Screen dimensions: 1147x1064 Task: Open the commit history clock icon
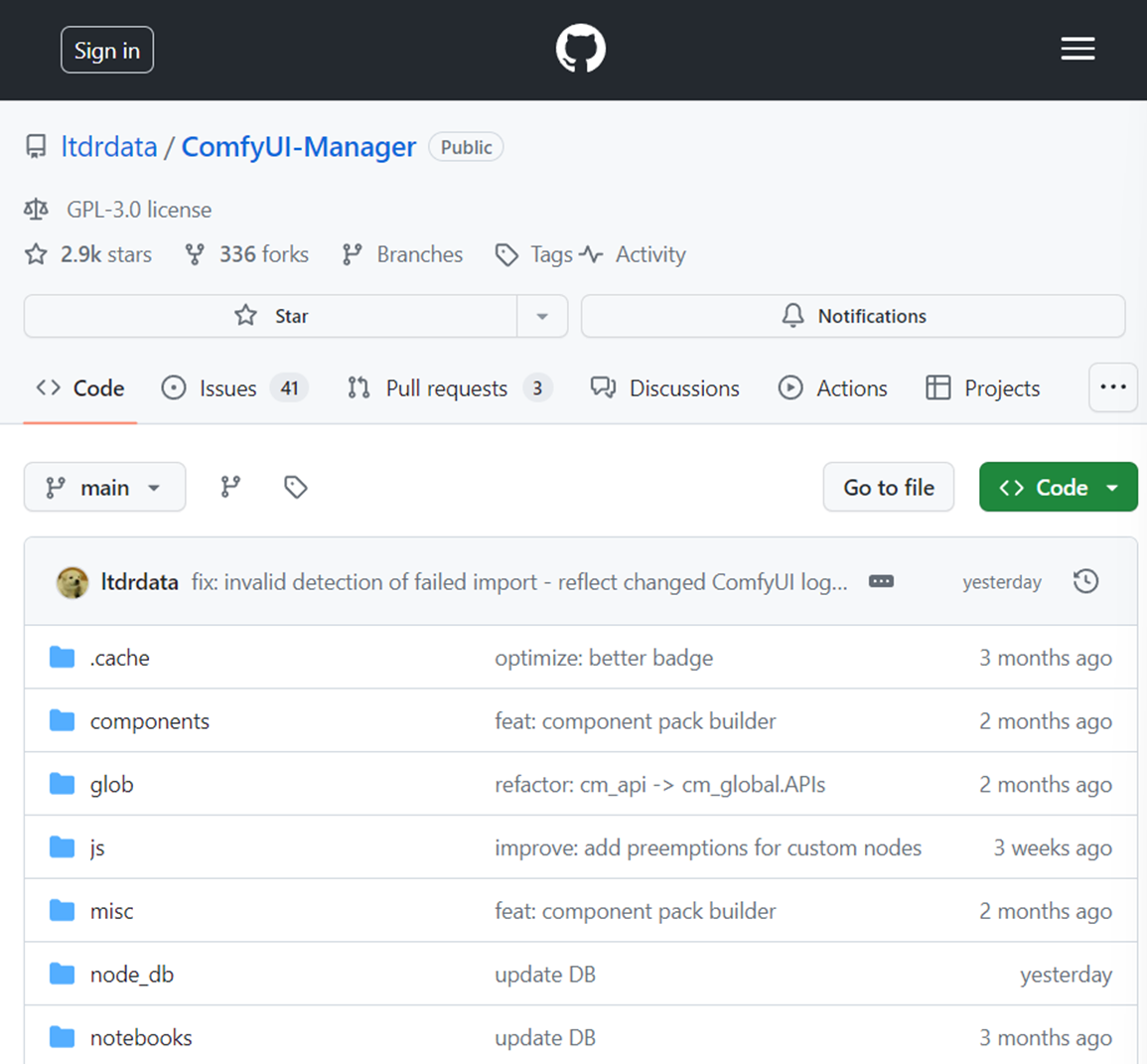click(1086, 582)
